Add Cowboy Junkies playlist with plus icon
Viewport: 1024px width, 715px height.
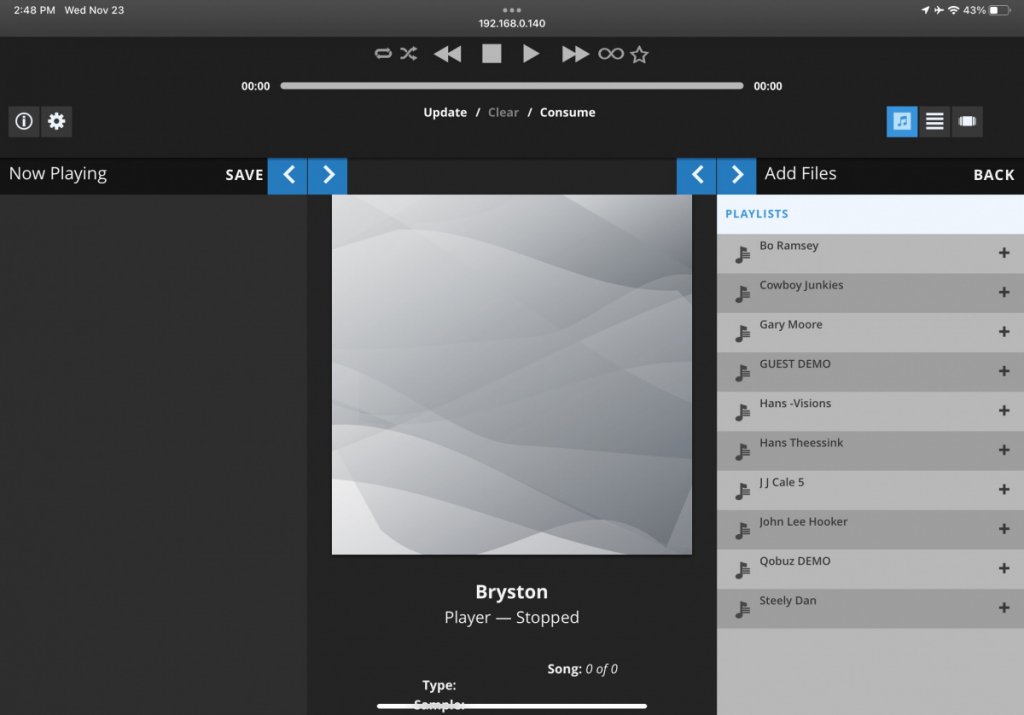[x=1004, y=292]
